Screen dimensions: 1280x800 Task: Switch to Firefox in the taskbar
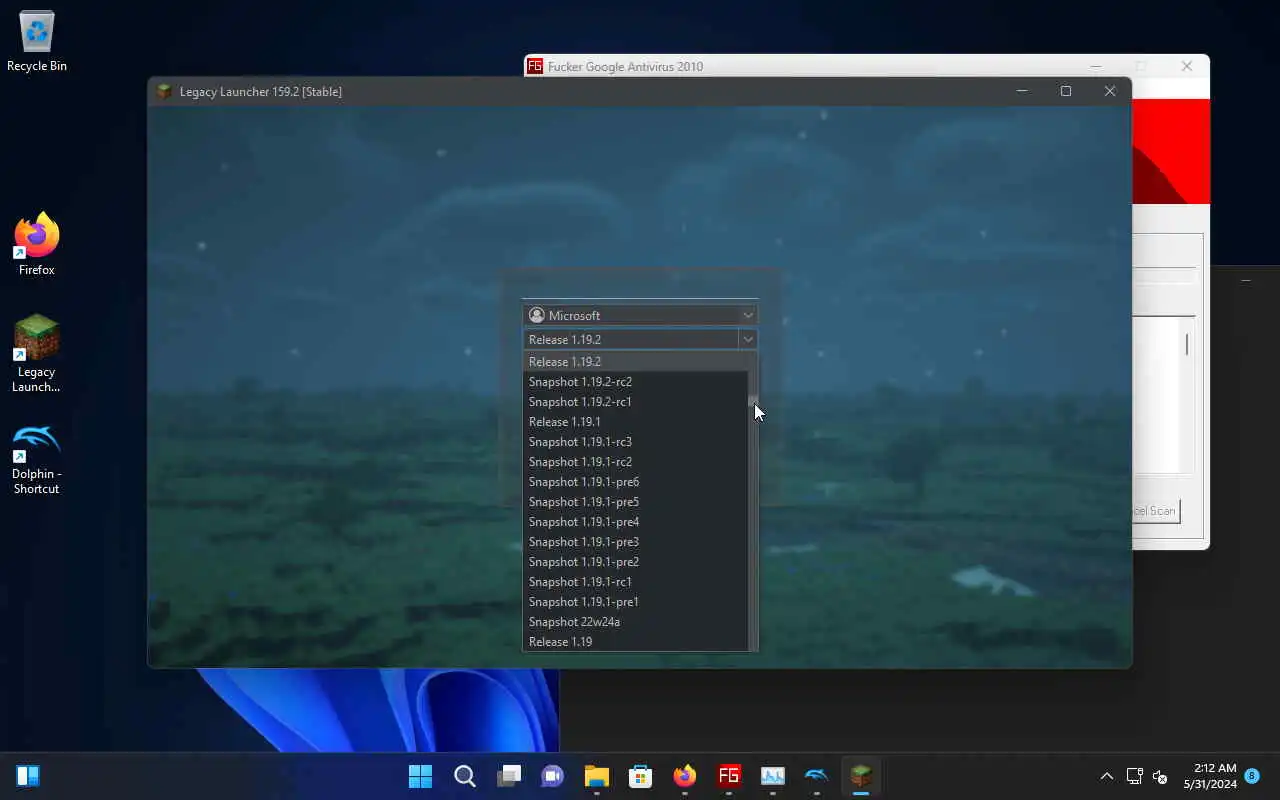(685, 776)
